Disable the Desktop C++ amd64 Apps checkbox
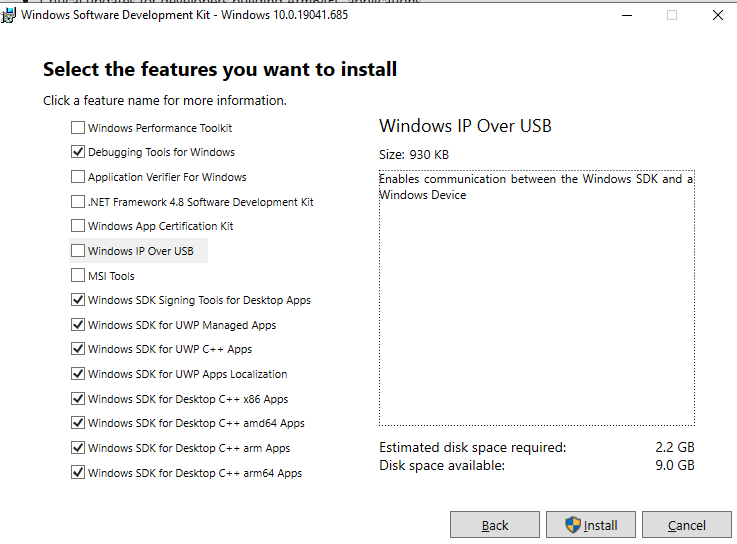This screenshot has width=737, height=544. [x=78, y=423]
